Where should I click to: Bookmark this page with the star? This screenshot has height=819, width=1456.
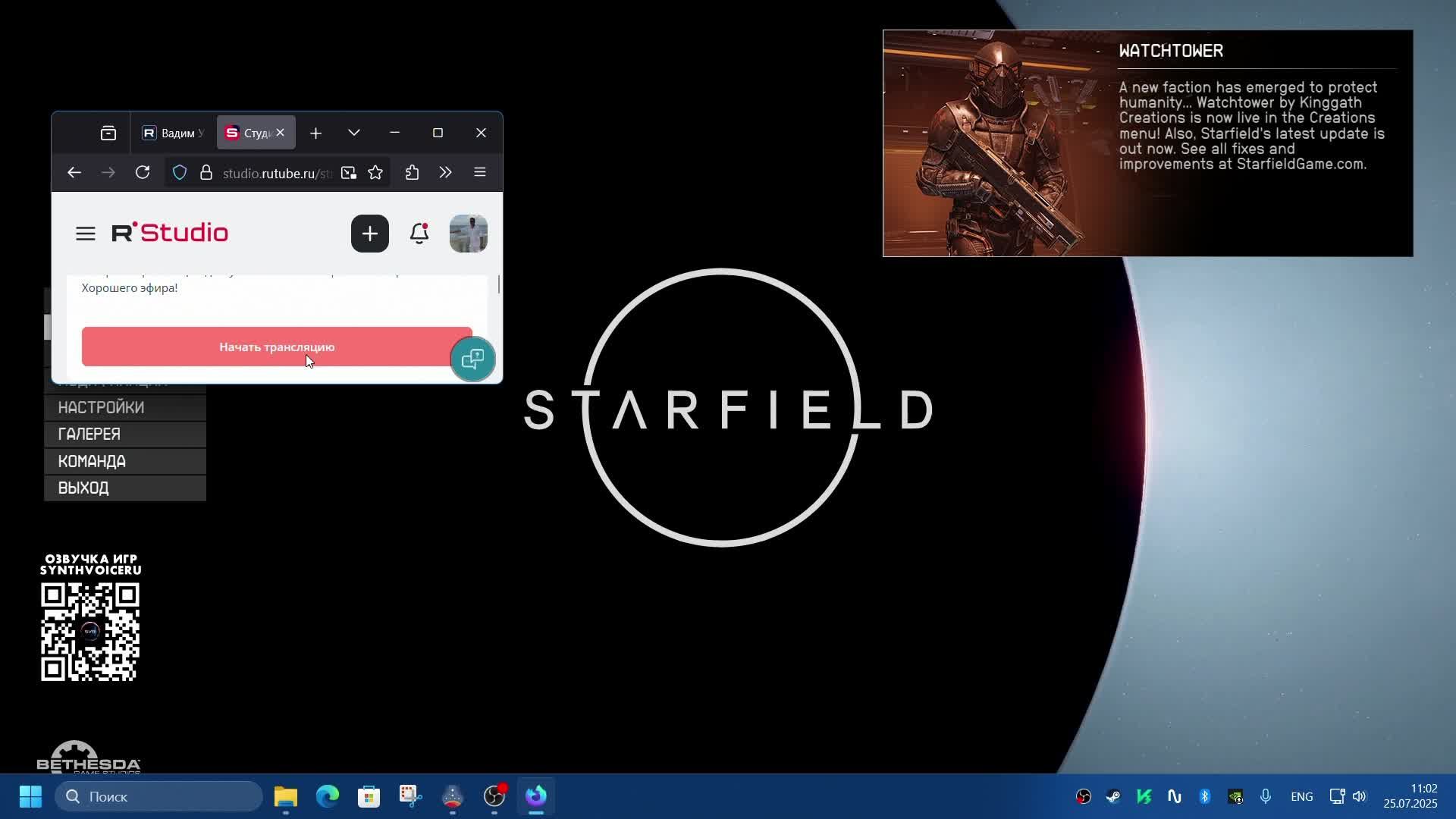pyautogui.click(x=375, y=173)
